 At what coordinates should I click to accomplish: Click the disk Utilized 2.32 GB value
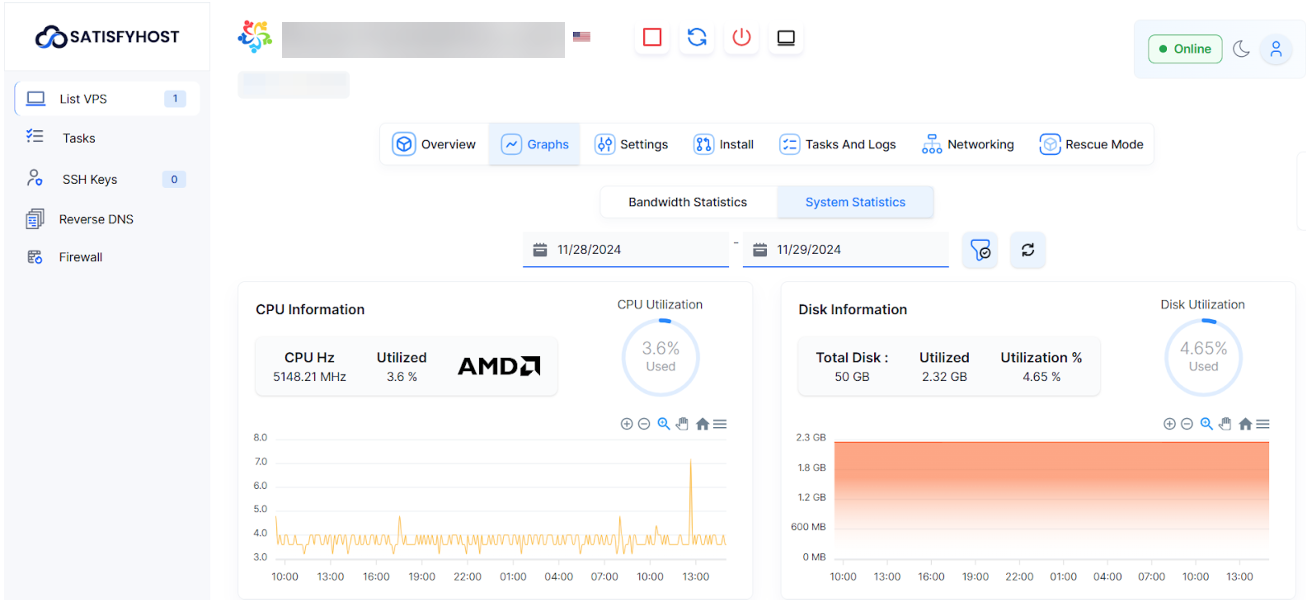pyautogui.click(x=944, y=377)
